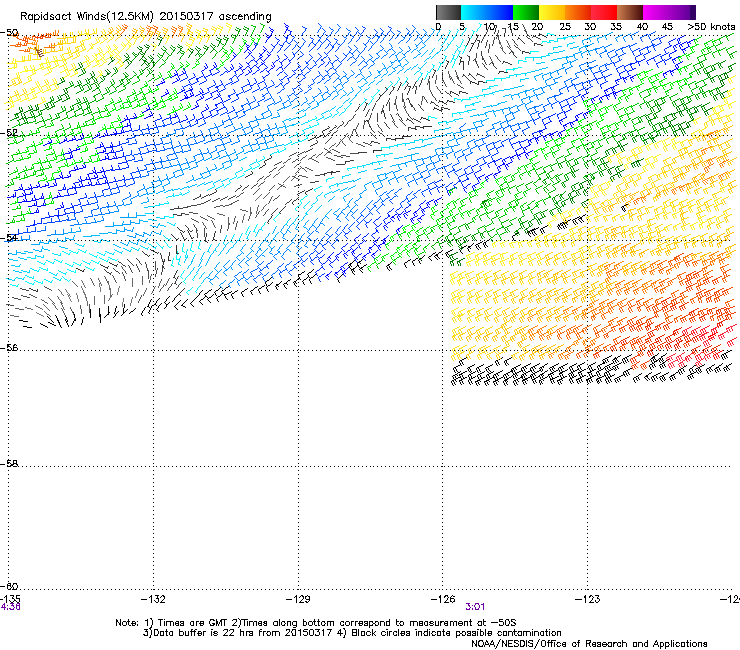Image resolution: width=740 pixels, height=650 pixels.
Task: Click the '-56' latitude axis label
Action: (9, 348)
